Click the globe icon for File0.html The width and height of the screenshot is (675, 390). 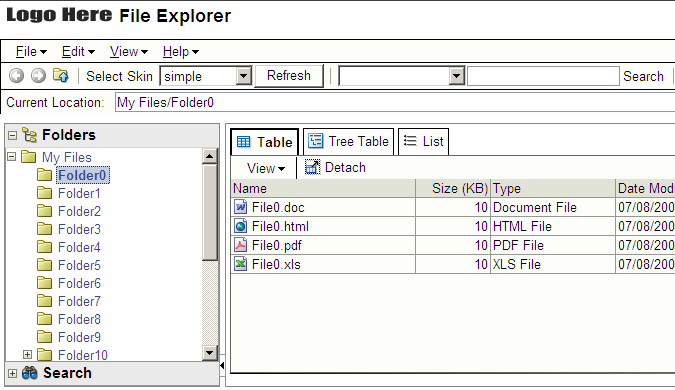click(241, 226)
